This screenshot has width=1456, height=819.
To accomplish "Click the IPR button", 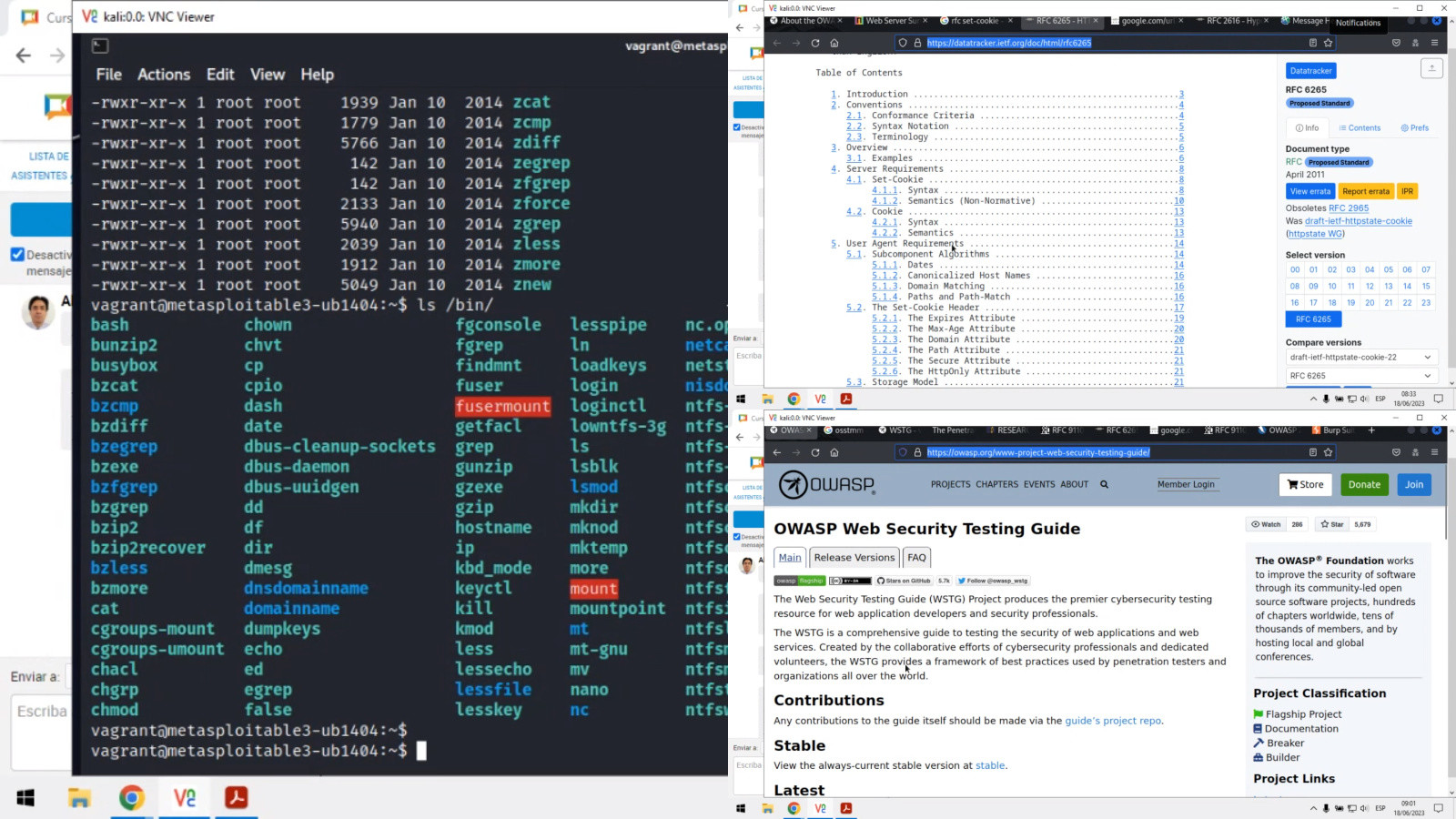I will 1407,191.
